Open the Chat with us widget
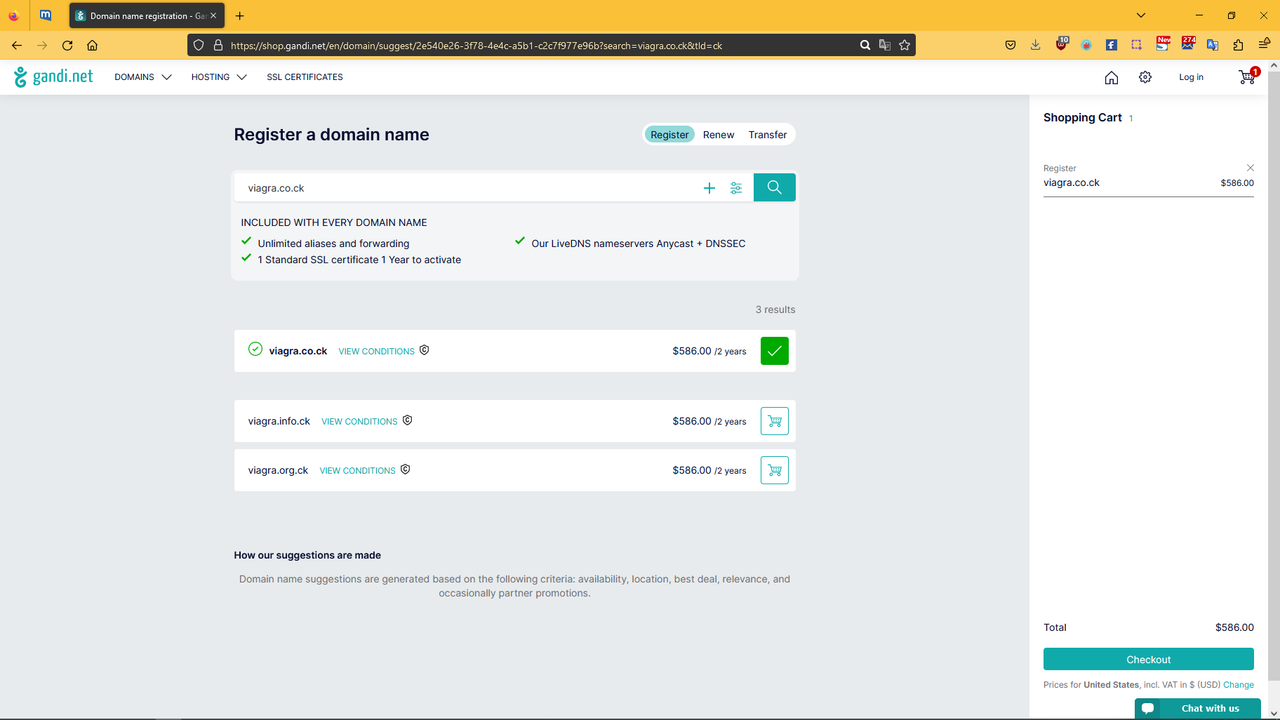 click(x=1197, y=708)
